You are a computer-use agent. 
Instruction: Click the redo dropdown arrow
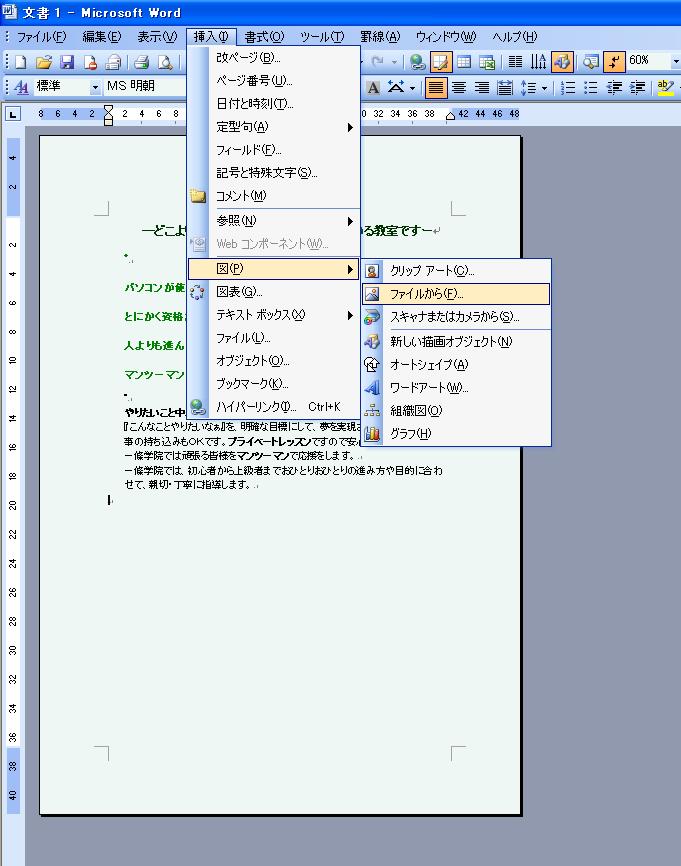point(394,62)
